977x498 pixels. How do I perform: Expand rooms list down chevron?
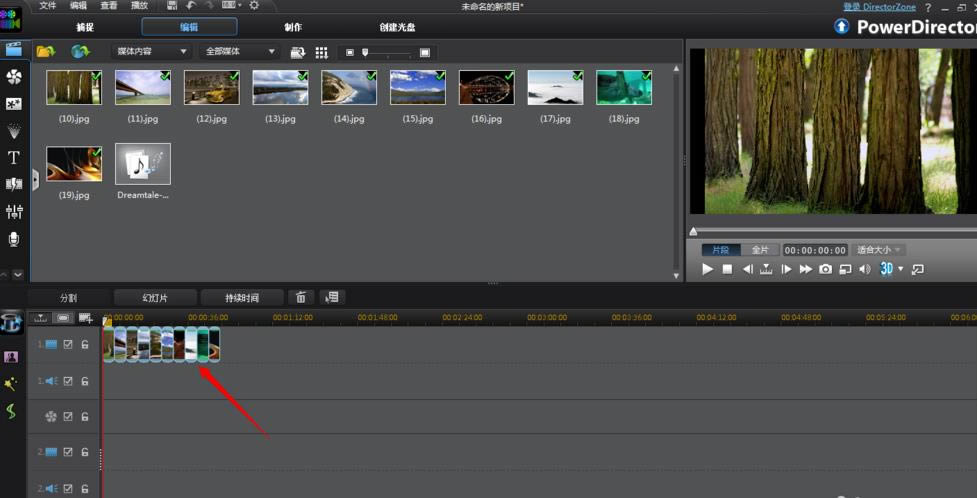click(x=18, y=274)
